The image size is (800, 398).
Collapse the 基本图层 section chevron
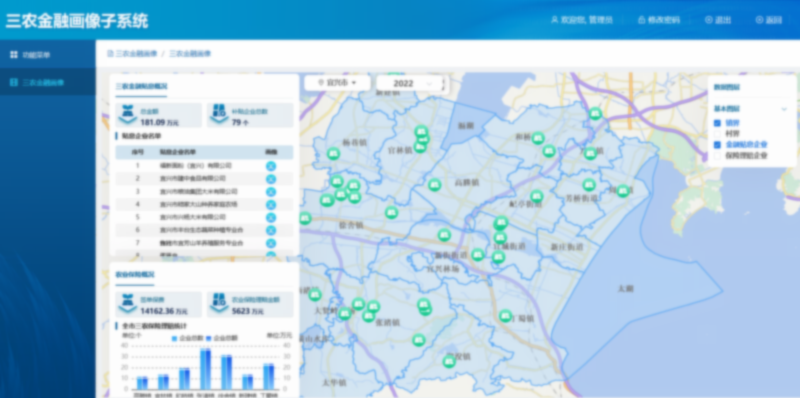pos(784,109)
